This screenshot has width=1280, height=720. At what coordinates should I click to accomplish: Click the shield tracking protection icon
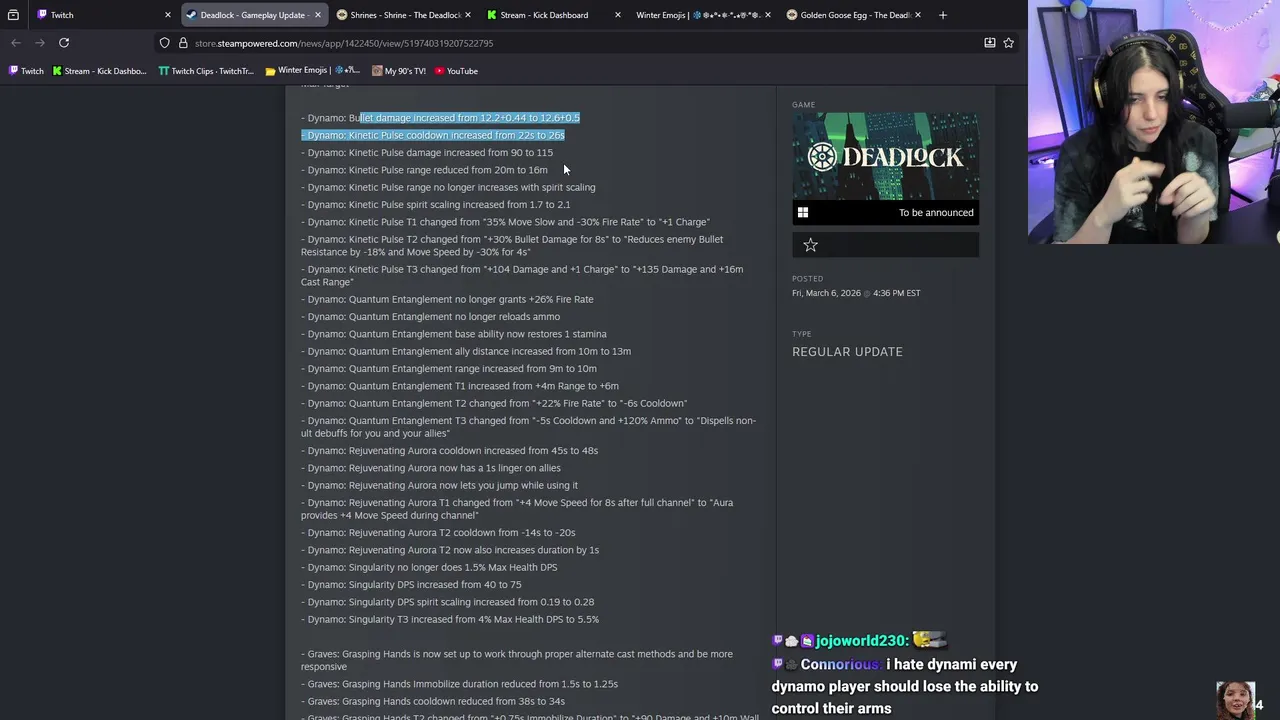164,43
